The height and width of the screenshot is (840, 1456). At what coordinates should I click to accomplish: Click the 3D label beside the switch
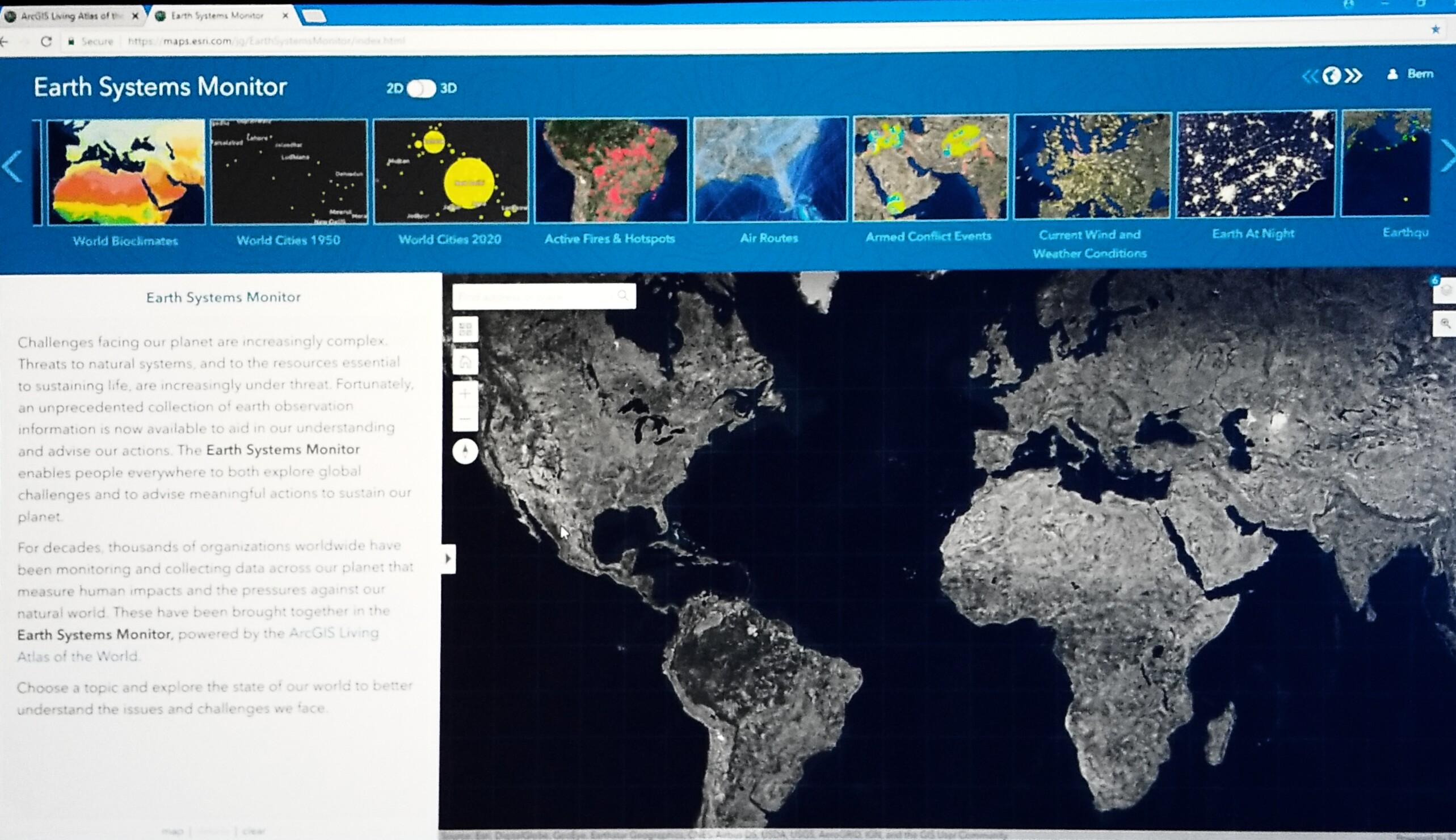click(x=448, y=89)
